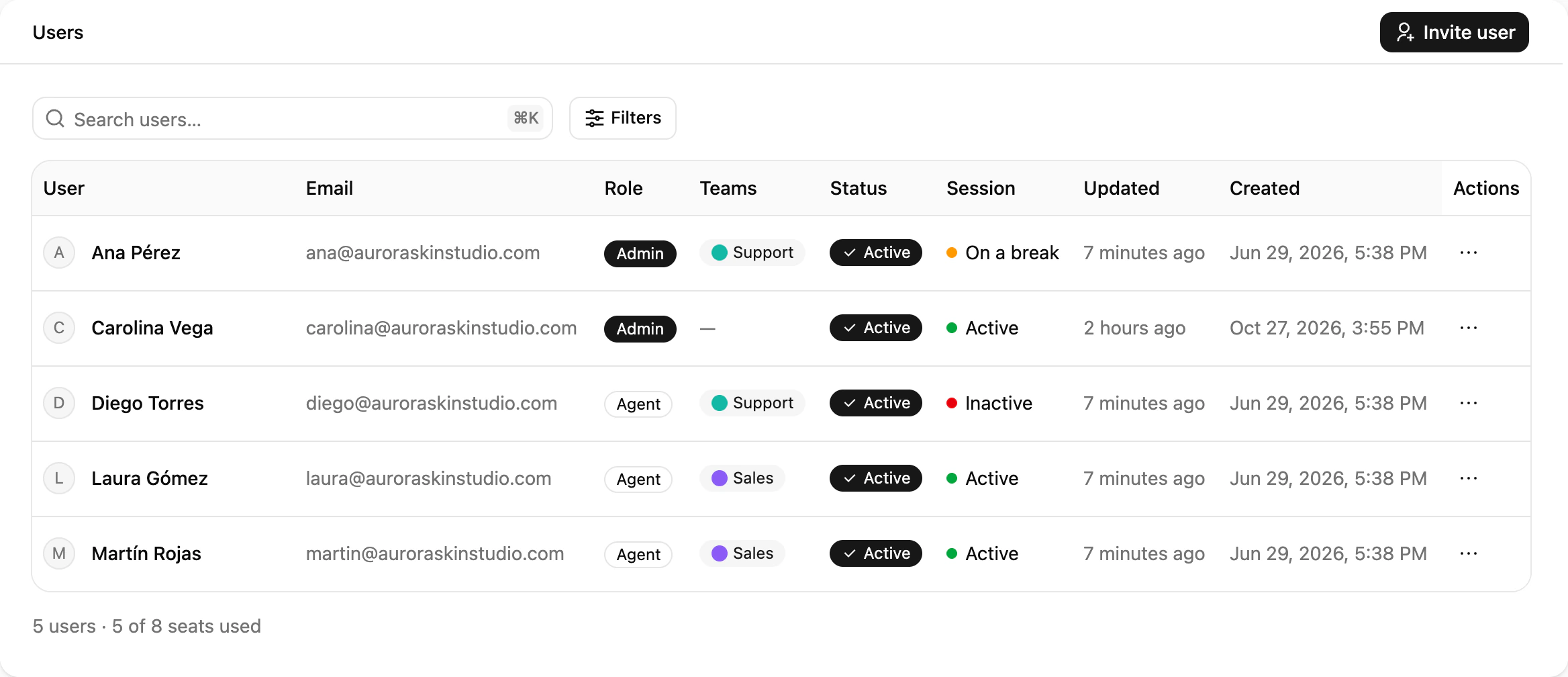Open actions menu for Ana Pérez

1468,253
